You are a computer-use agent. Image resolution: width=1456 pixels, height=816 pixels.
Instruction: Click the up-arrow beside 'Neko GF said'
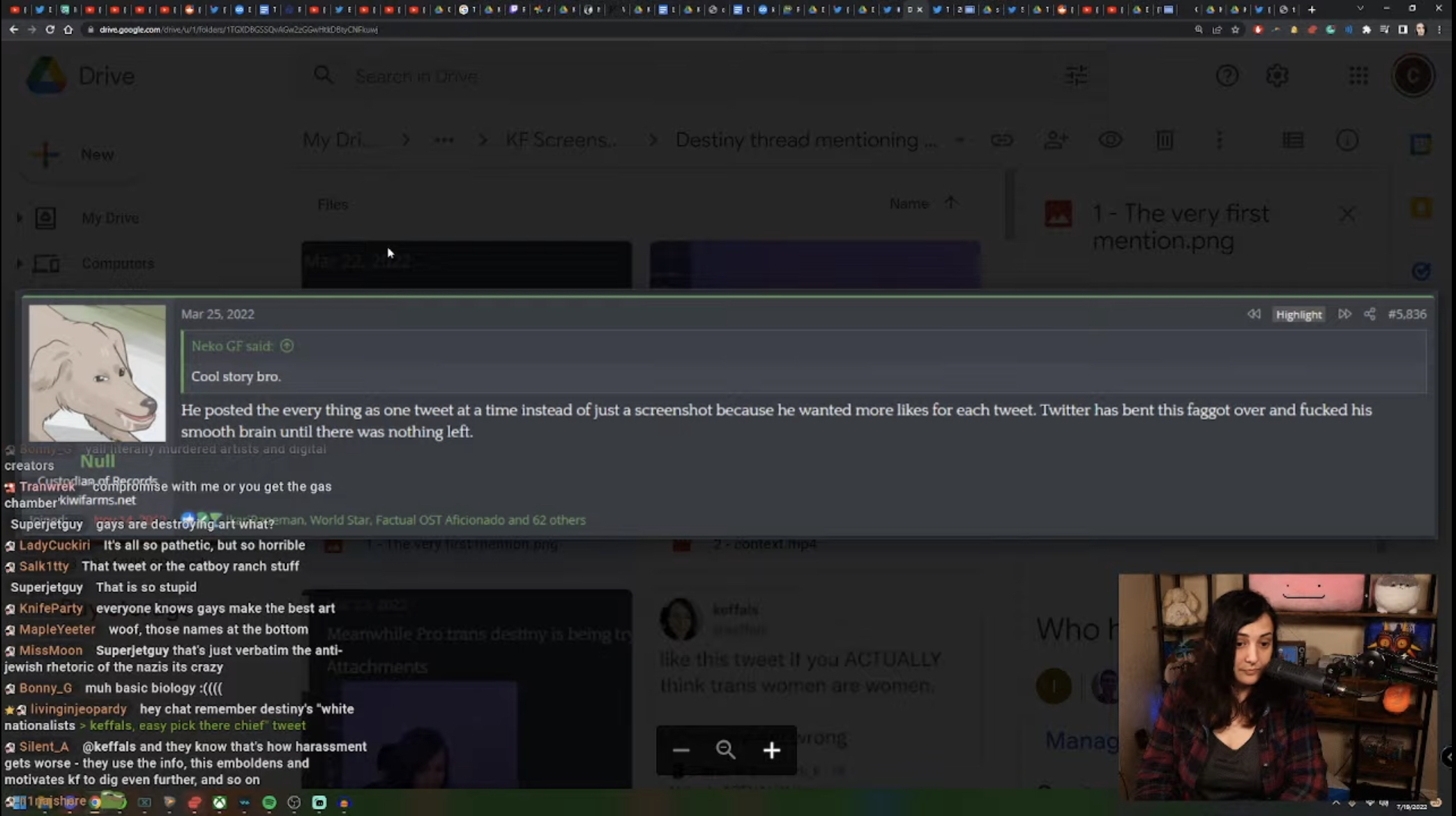[x=287, y=346]
